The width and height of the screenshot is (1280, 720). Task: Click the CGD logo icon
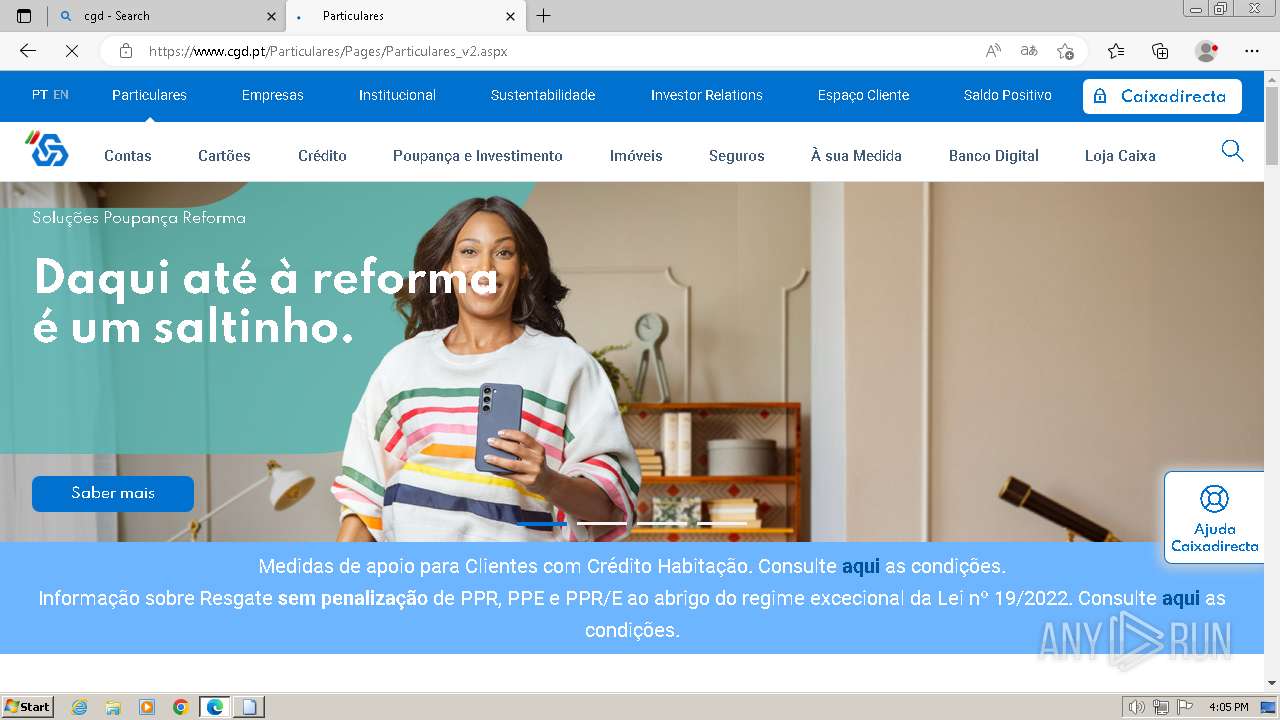pyautogui.click(x=47, y=149)
